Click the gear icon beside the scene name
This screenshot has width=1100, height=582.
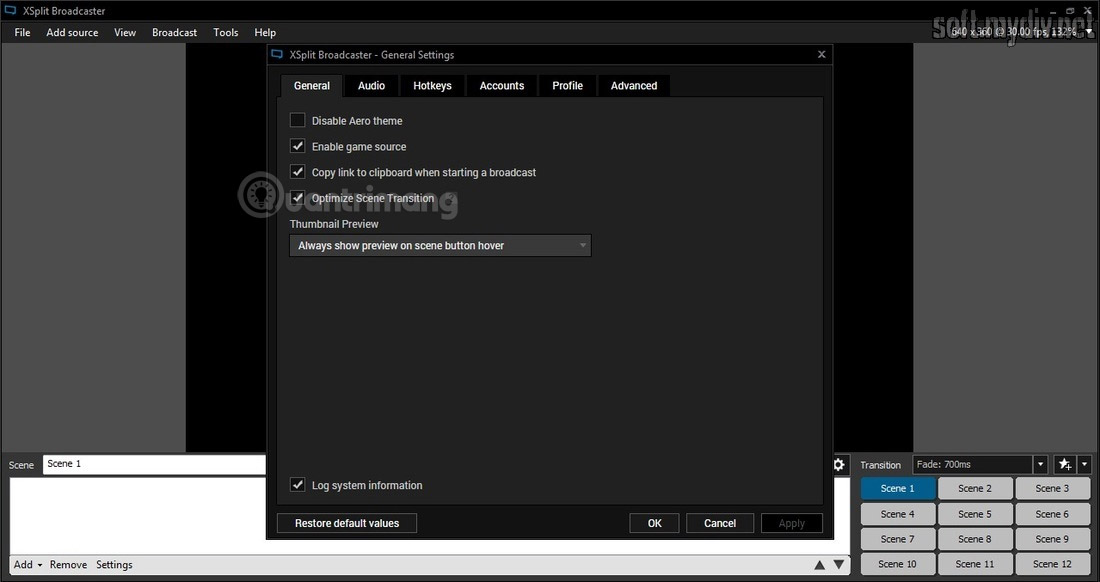(x=839, y=465)
